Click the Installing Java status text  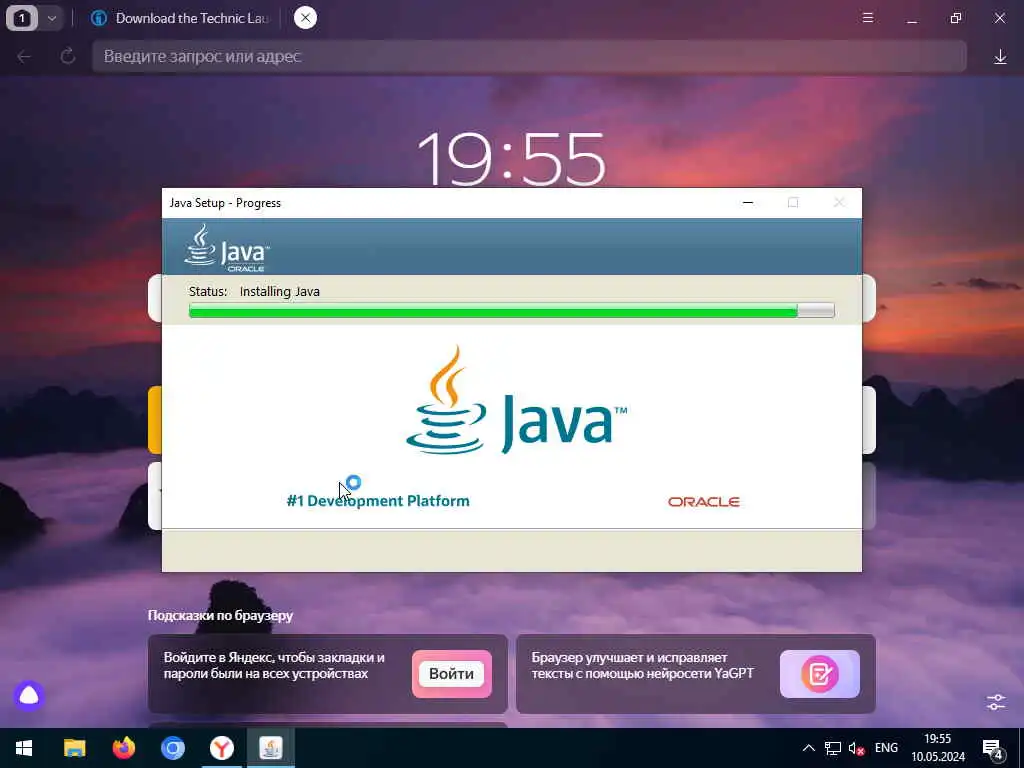coord(280,291)
